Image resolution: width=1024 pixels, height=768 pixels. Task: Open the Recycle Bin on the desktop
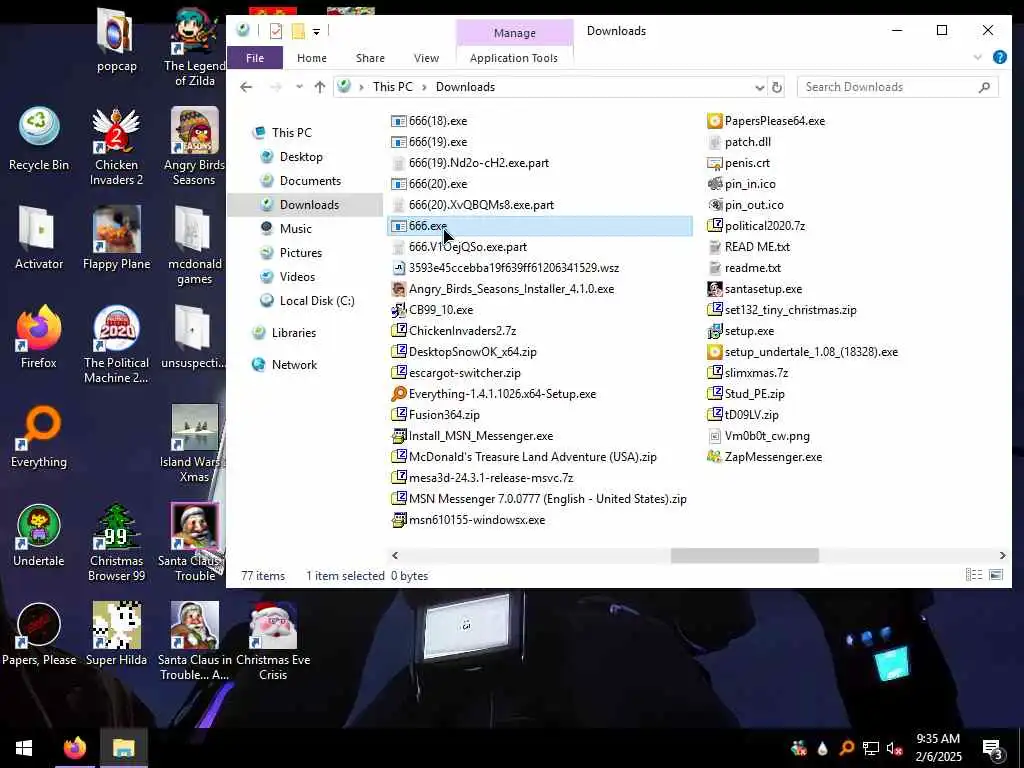click(39, 138)
